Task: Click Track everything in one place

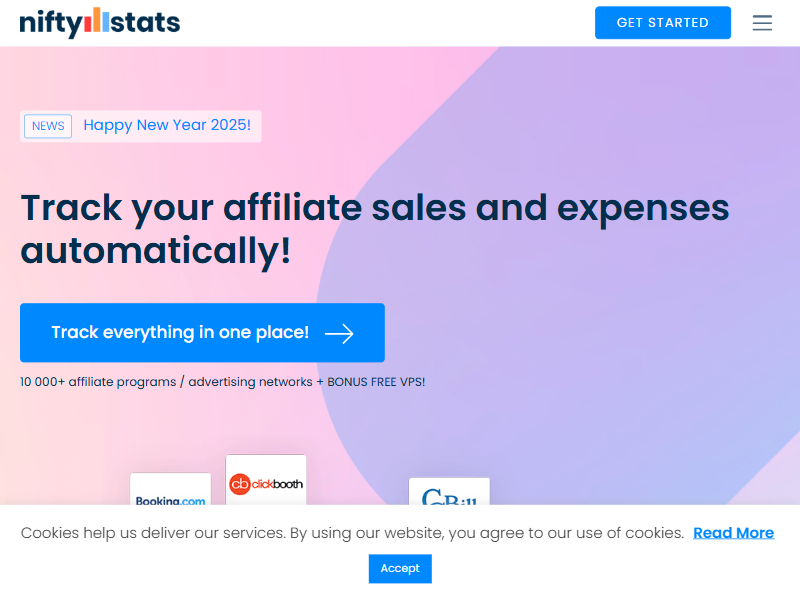Action: (180, 333)
